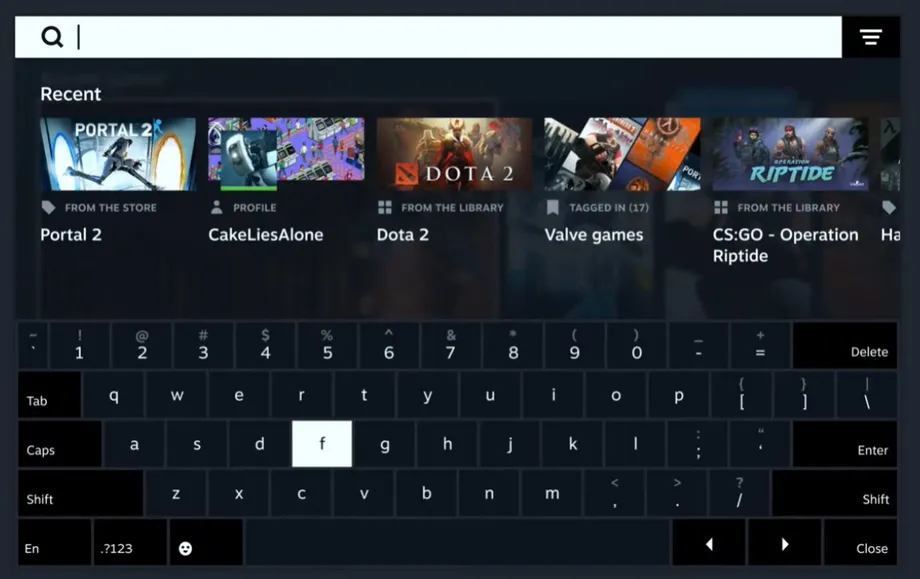Tap the highlighted f key
Viewport: 920px width, 579px height.
[x=322, y=444]
